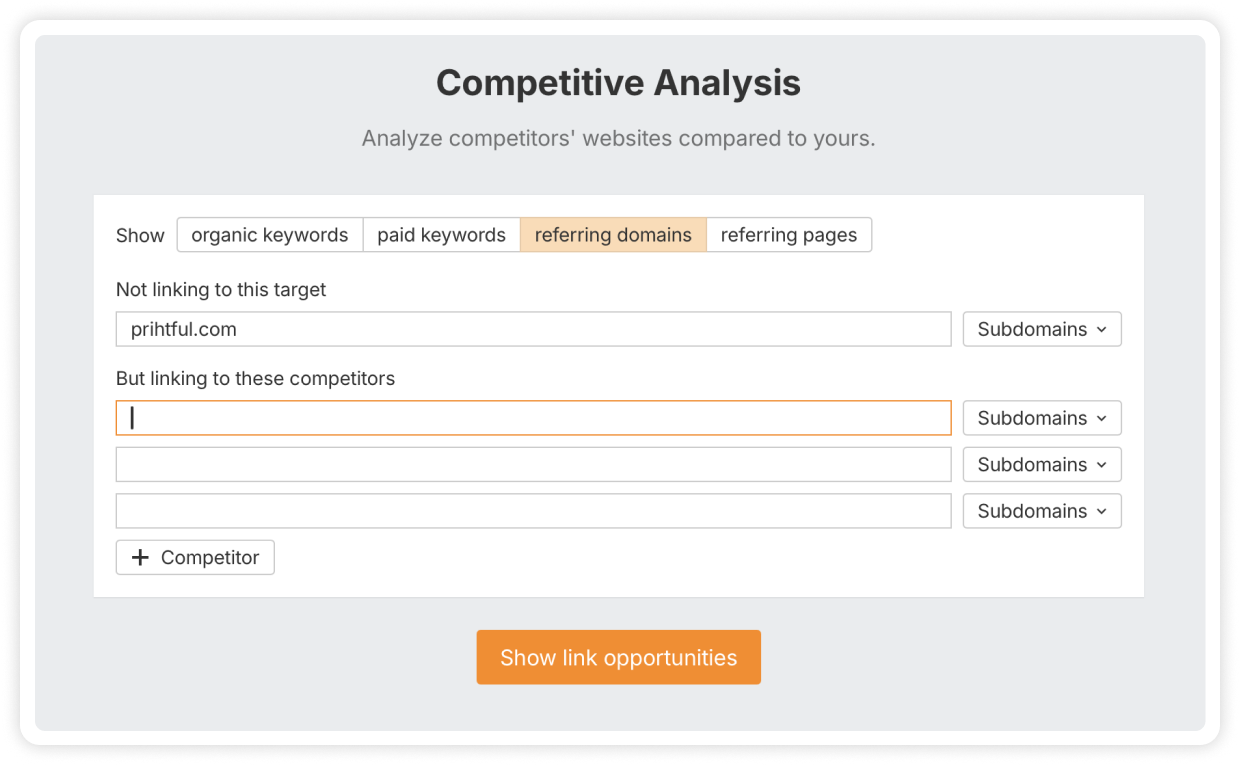Click the "Analyze competitors' websites" subtitle text
1240x765 pixels.
click(x=618, y=138)
